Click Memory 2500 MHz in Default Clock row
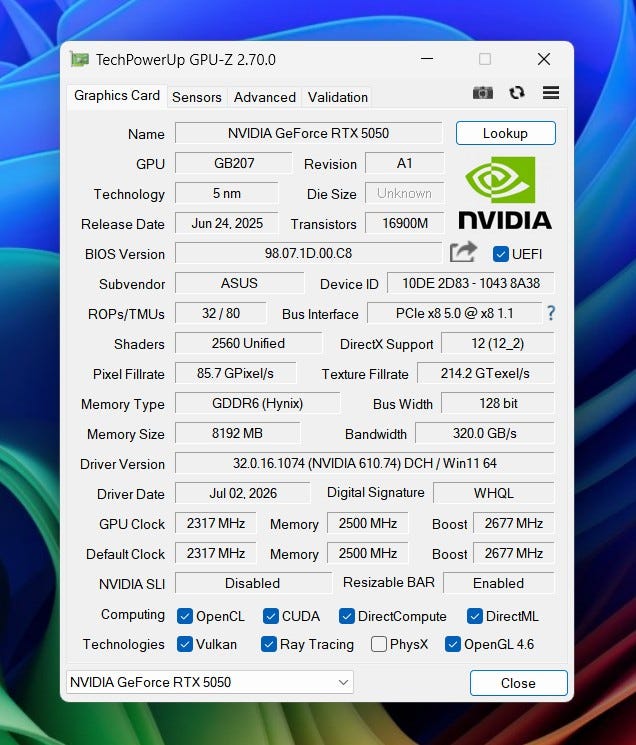Image resolution: width=636 pixels, height=745 pixels. (368, 553)
